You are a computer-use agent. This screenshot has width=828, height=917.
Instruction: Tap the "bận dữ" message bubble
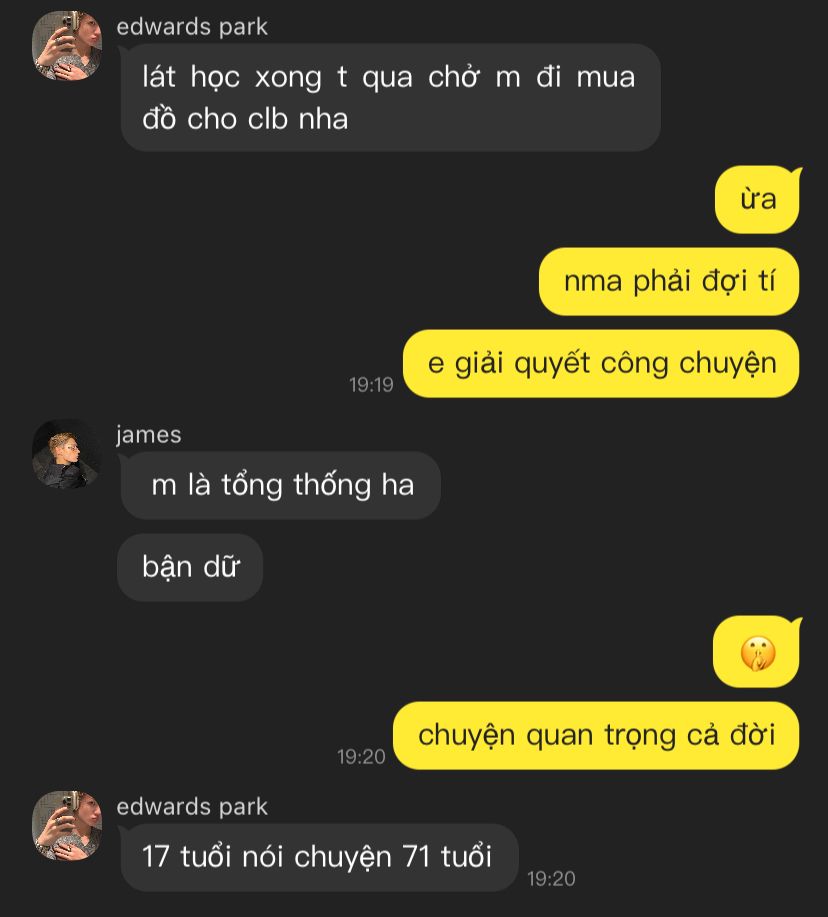click(x=190, y=567)
